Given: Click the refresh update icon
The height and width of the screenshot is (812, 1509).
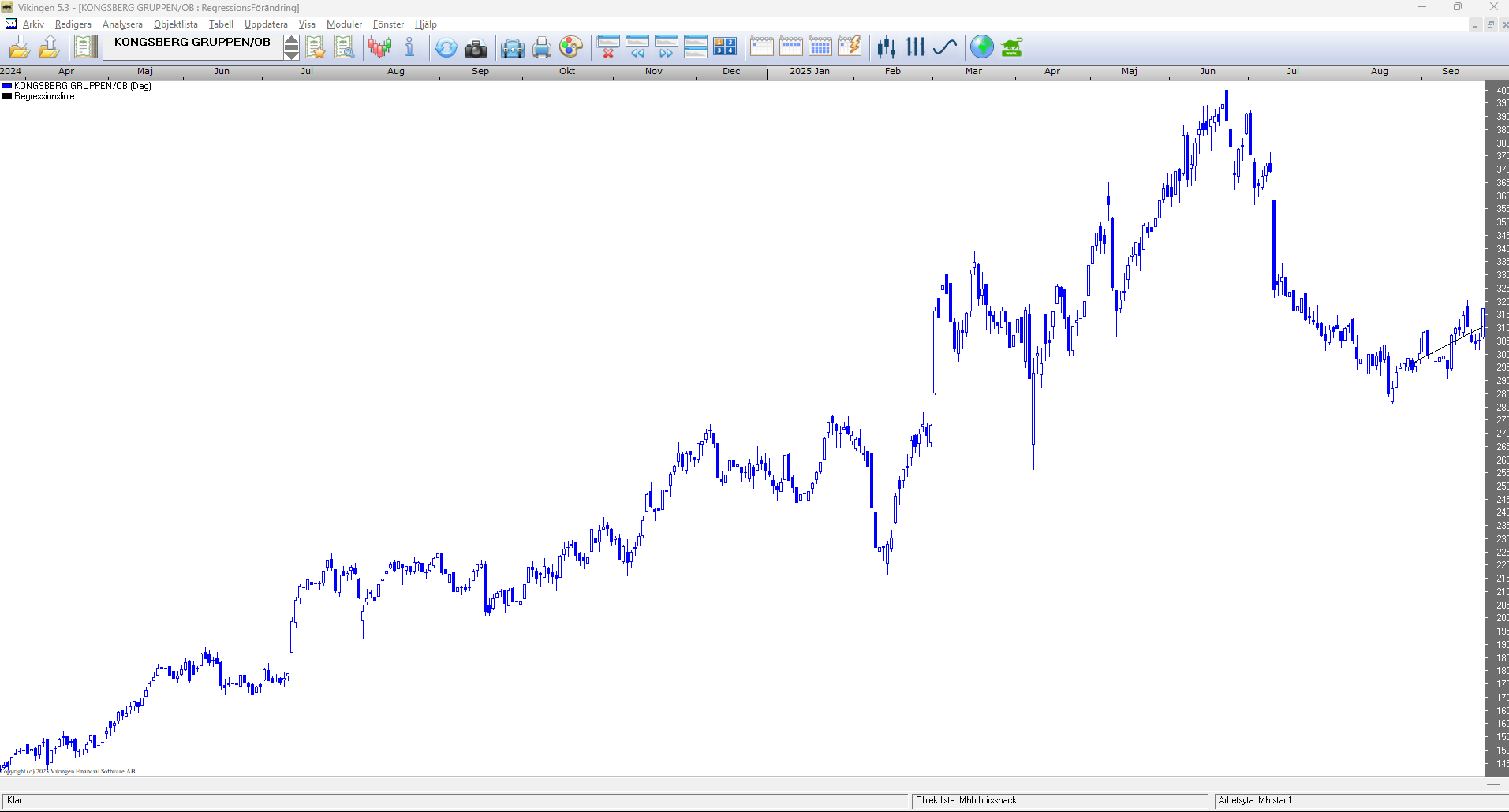Looking at the screenshot, I should pyautogui.click(x=446, y=48).
